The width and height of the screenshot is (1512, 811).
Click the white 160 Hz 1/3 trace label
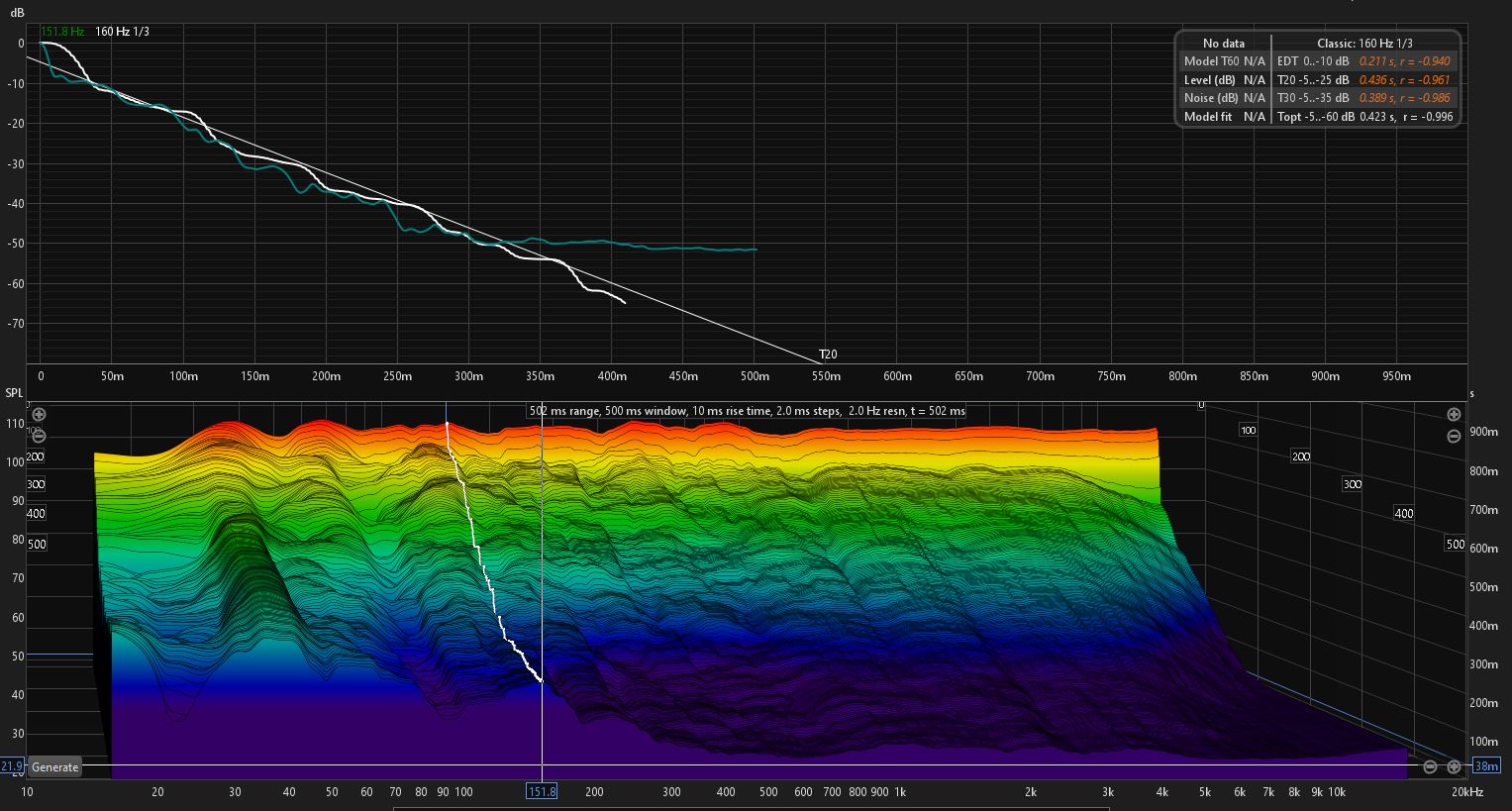tap(122, 32)
